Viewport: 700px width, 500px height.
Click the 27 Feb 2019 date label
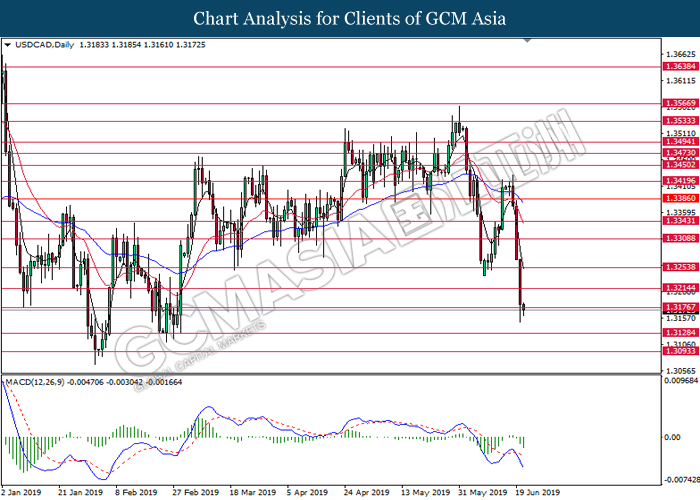196,492
